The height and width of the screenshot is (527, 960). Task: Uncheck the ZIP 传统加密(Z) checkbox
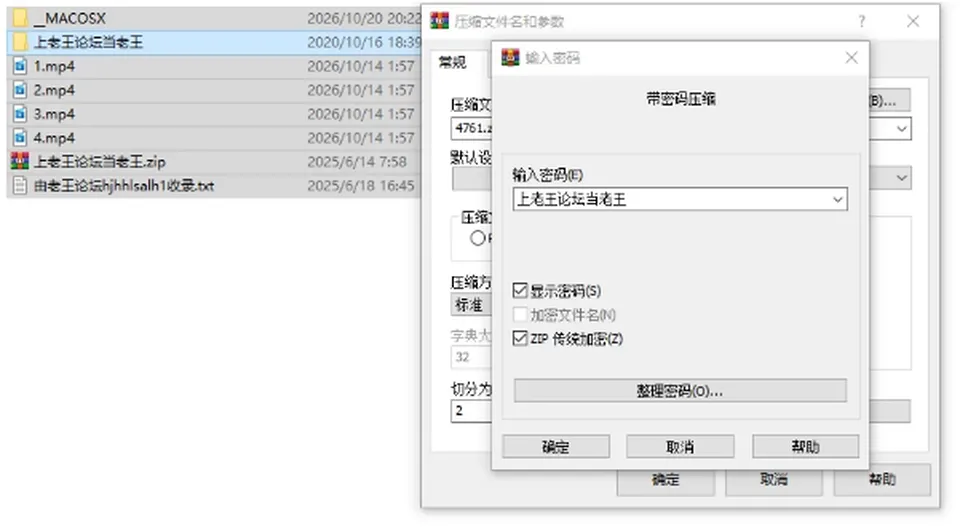[x=520, y=338]
